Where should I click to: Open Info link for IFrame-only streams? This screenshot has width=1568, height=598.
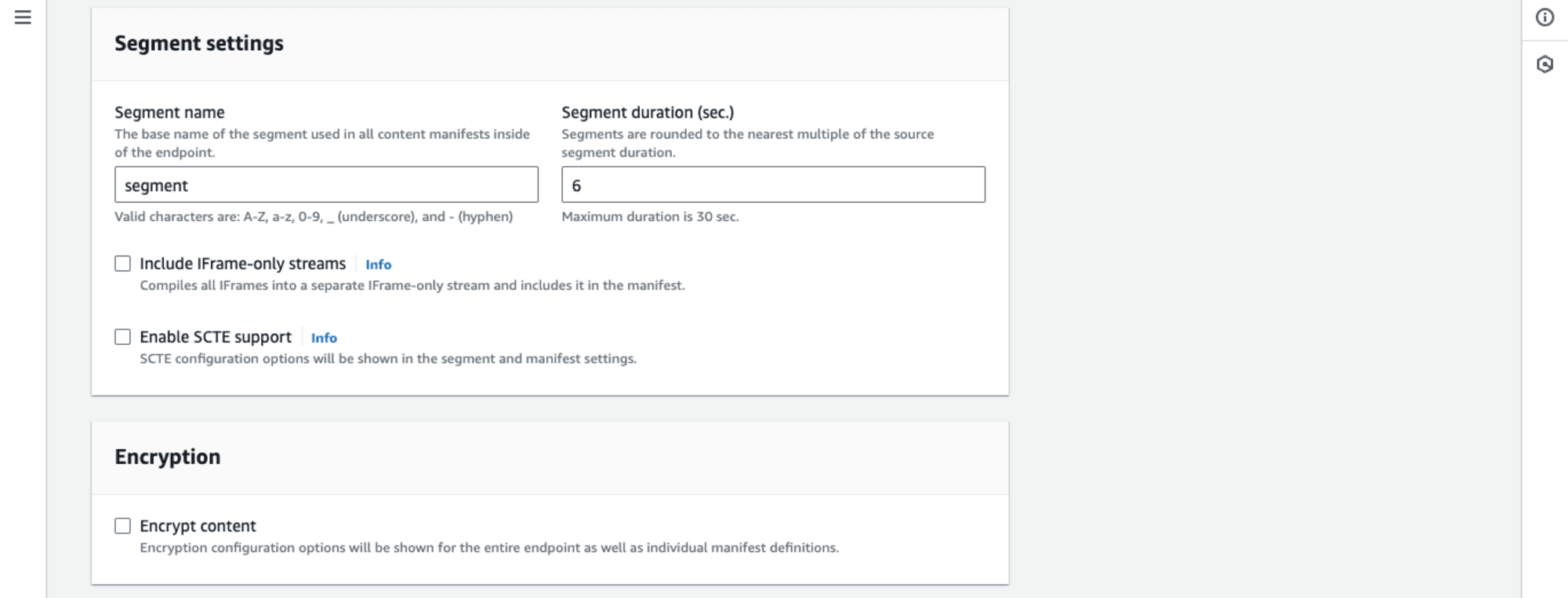point(378,265)
